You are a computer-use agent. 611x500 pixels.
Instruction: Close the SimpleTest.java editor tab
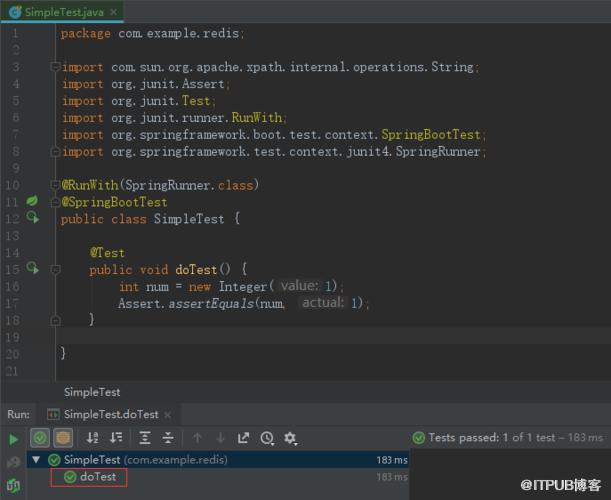(x=113, y=12)
